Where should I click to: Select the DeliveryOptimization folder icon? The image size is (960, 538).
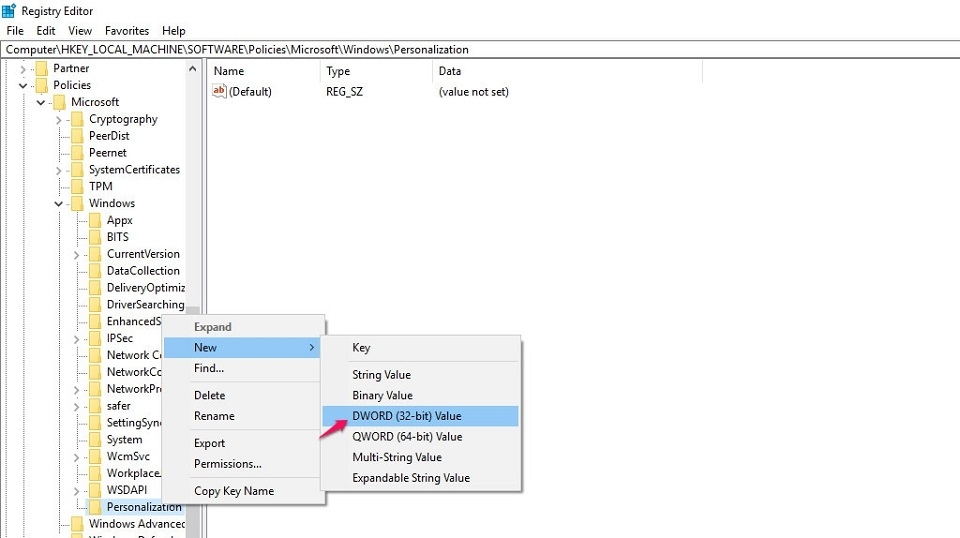[95, 288]
